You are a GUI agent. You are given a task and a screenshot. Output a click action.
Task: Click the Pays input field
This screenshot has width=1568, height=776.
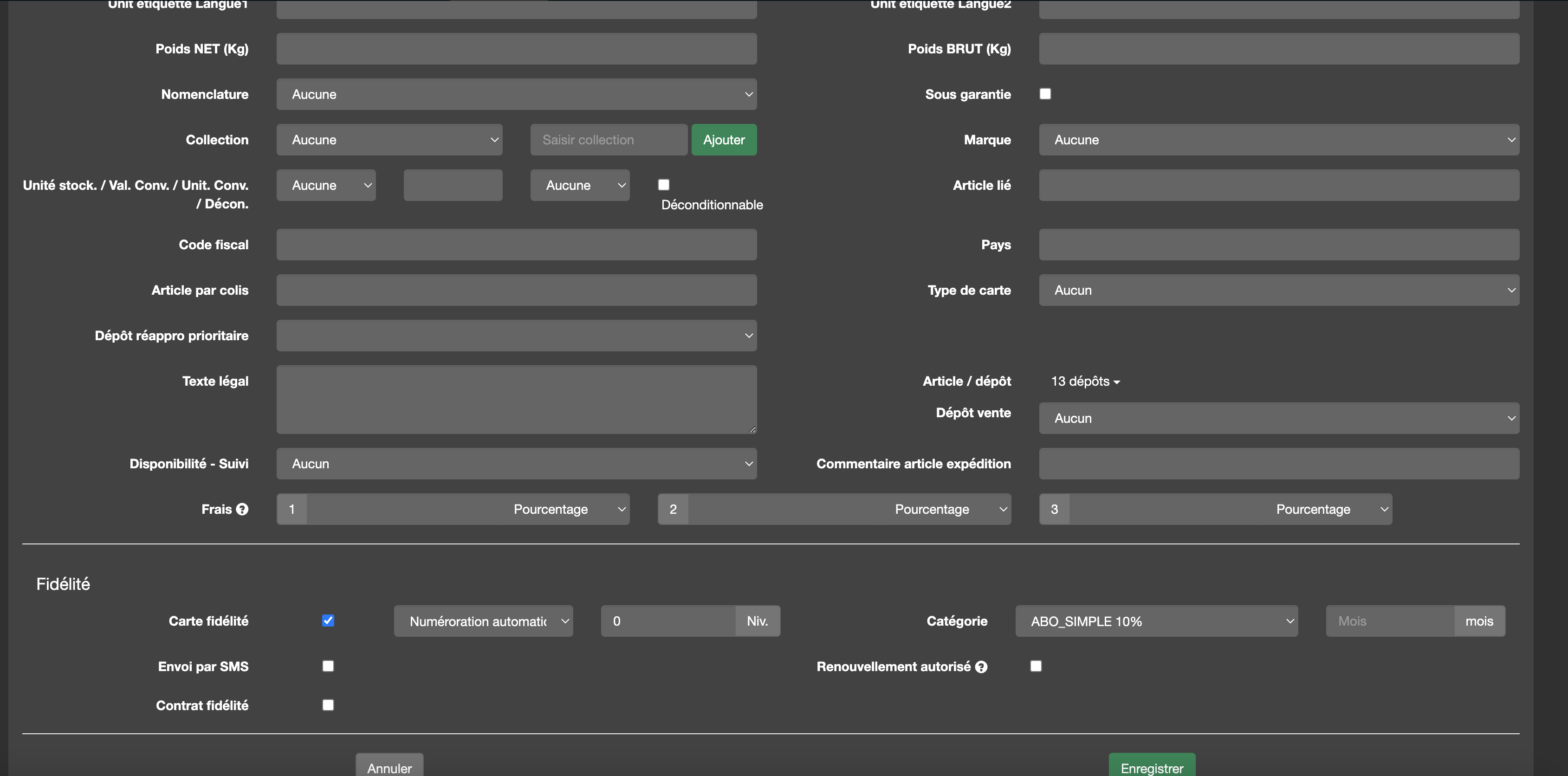click(1279, 245)
